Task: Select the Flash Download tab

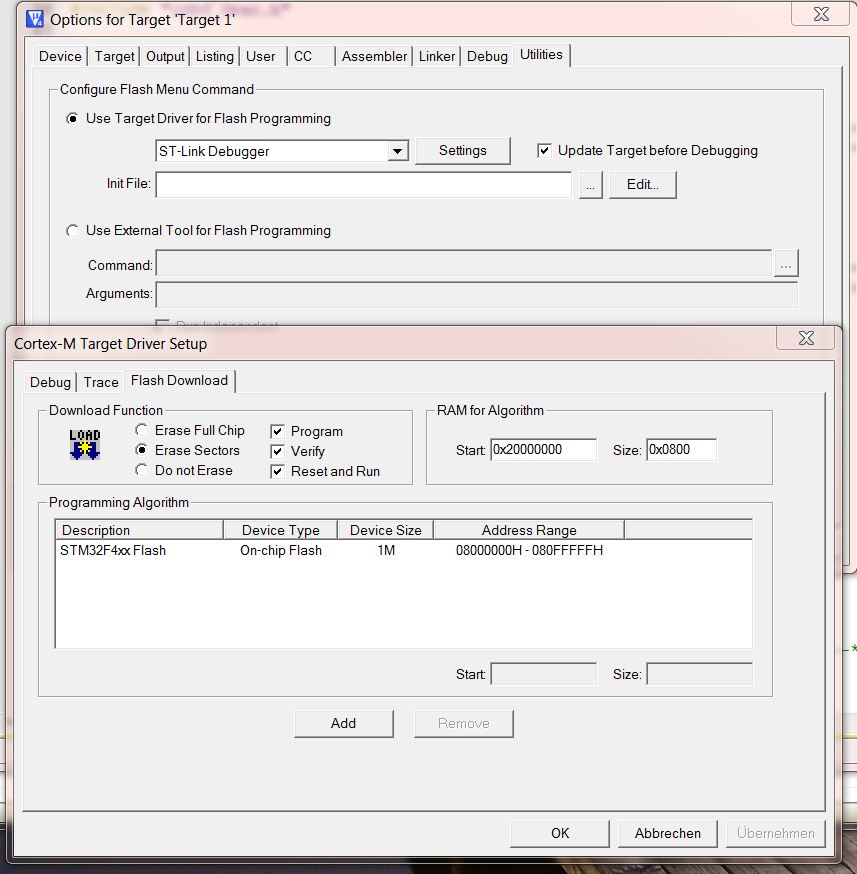Action: [179, 381]
